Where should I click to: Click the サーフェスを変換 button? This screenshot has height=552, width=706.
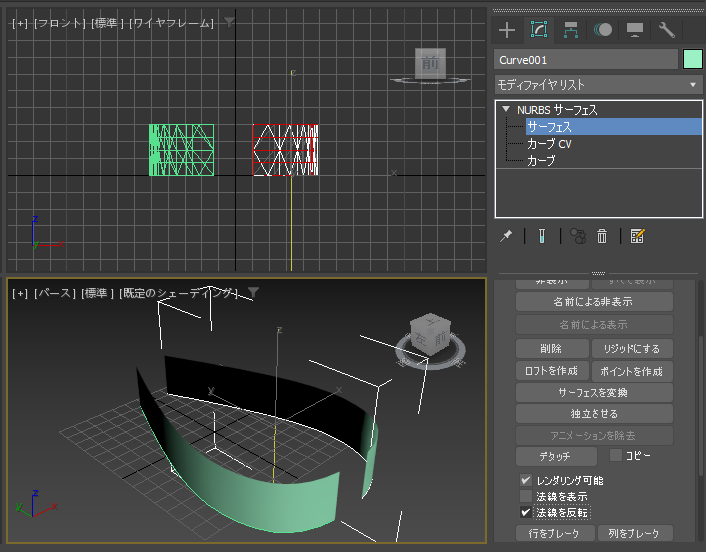[x=594, y=392]
